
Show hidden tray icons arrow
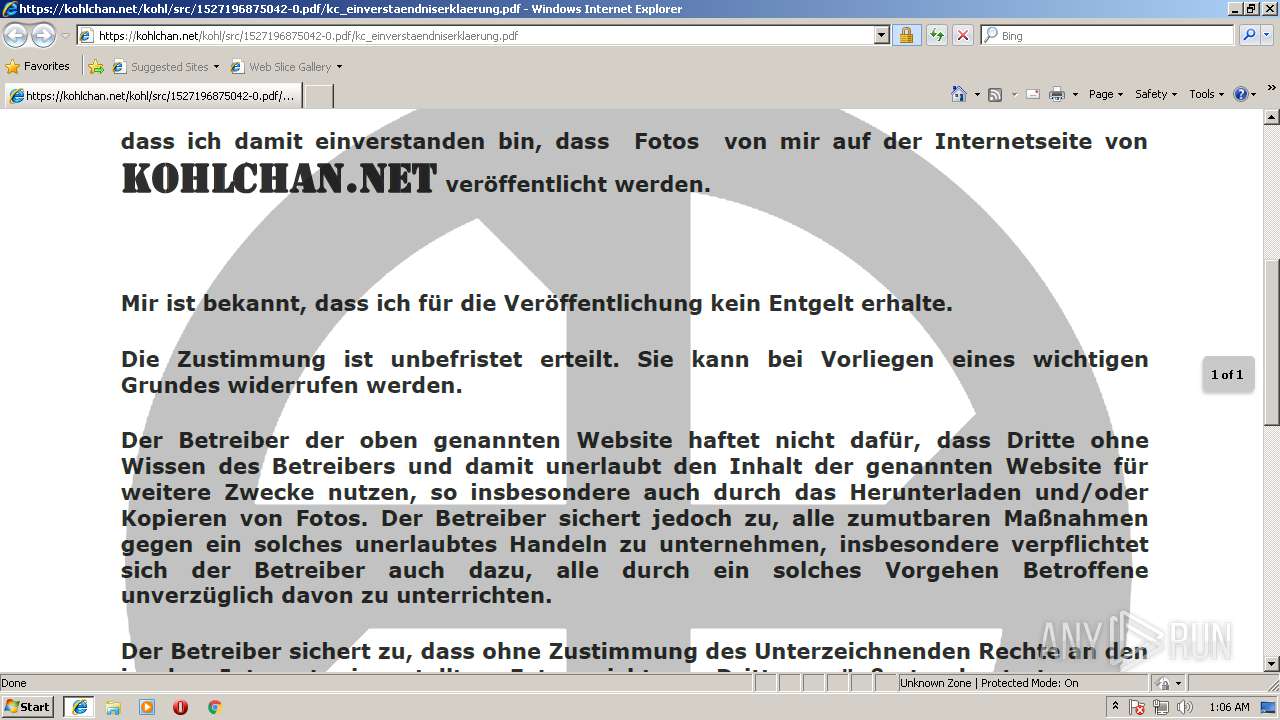tap(1116, 707)
